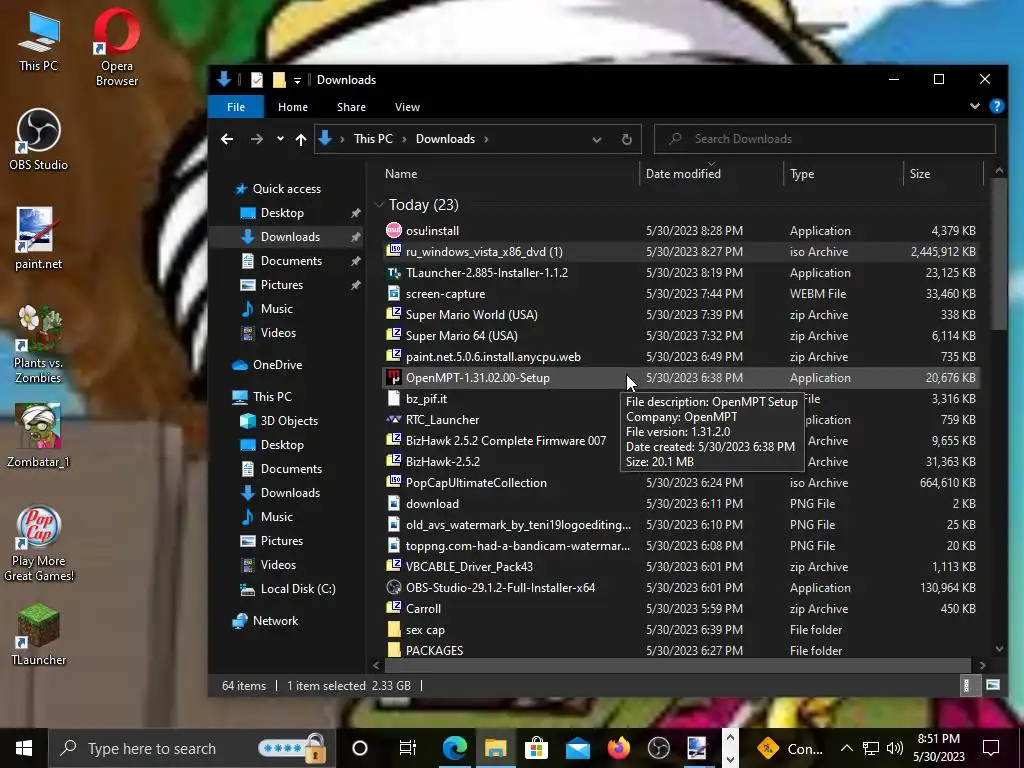This screenshot has width=1024, height=768.
Task: Select BizHawk 2.5.2 Complete Firmware 007
Action: point(505,440)
